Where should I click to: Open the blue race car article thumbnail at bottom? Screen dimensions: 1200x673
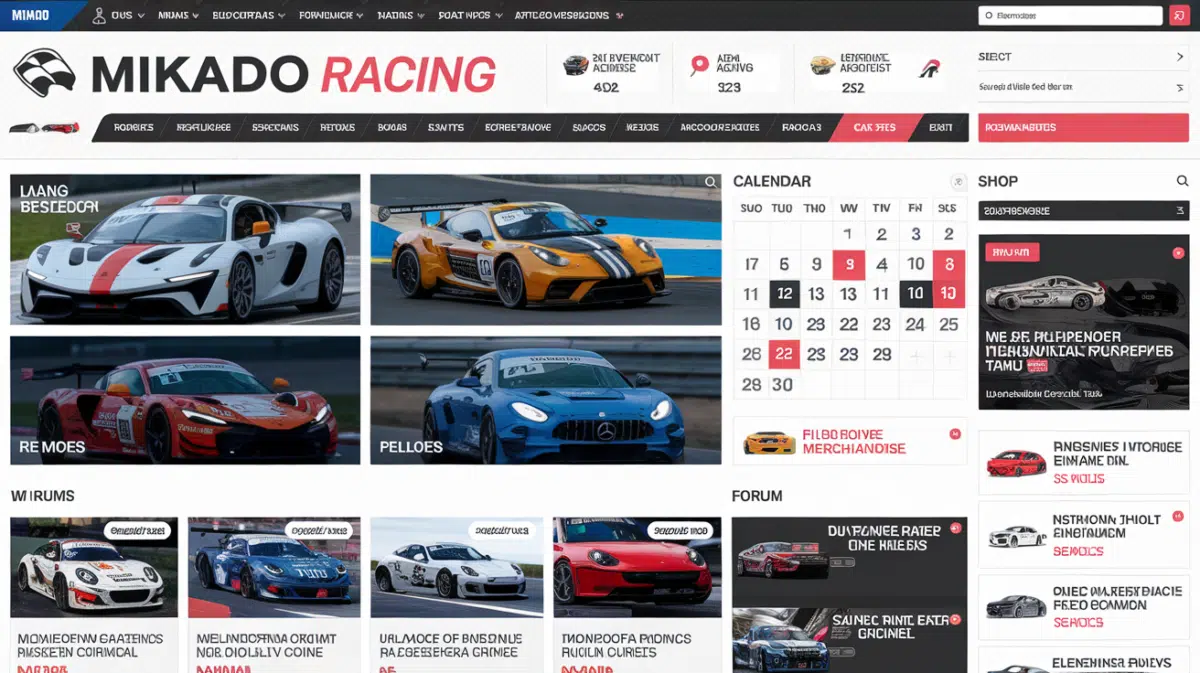tap(274, 567)
